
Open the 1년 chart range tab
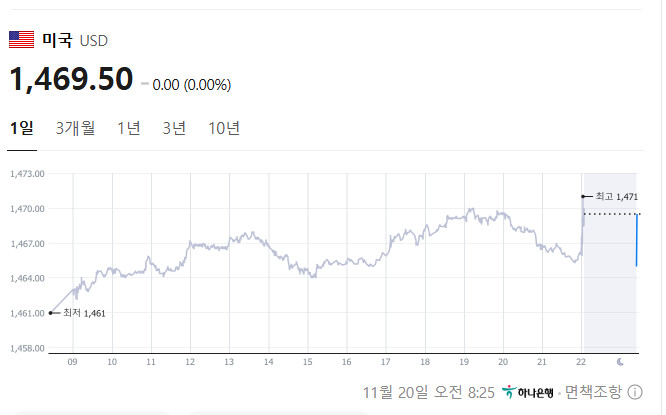tap(129, 128)
